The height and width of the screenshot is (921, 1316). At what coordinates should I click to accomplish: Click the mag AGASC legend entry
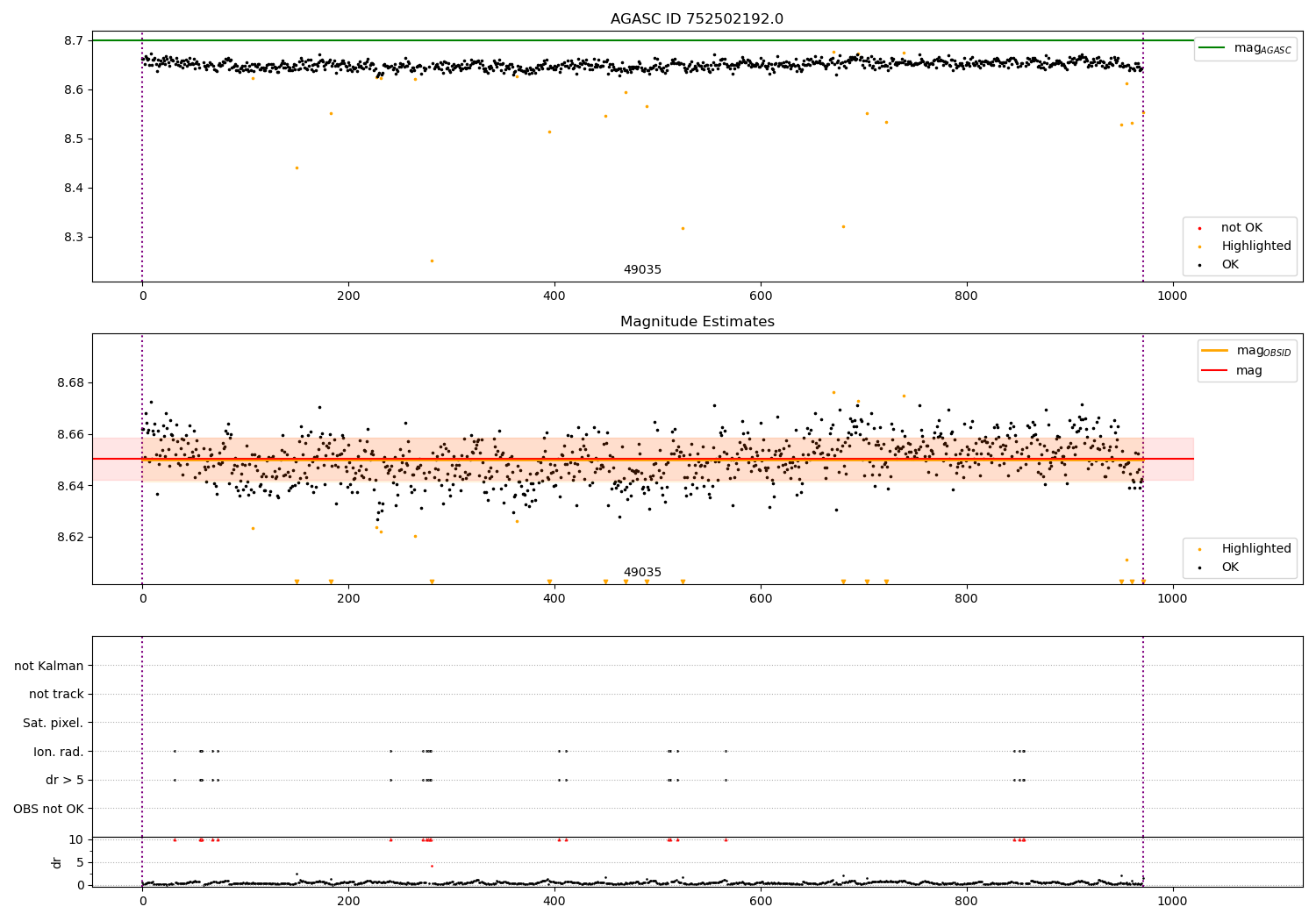tap(1245, 48)
